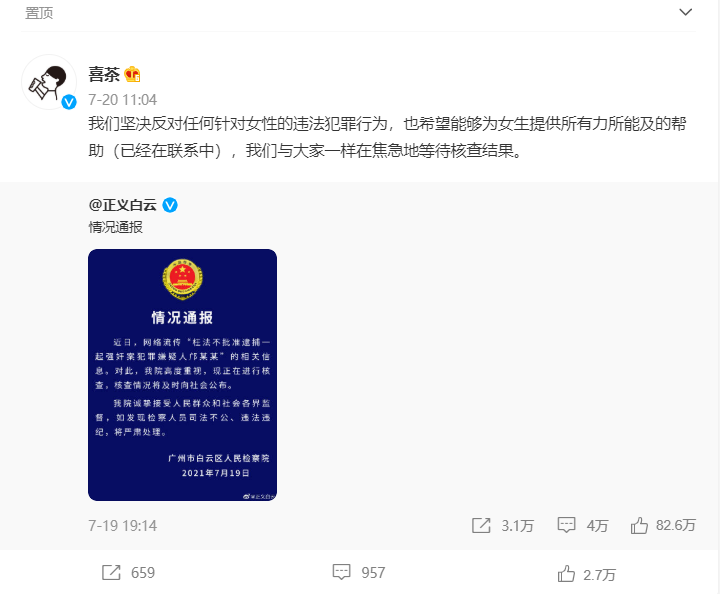Click the 喜茶 account name

[104, 74]
